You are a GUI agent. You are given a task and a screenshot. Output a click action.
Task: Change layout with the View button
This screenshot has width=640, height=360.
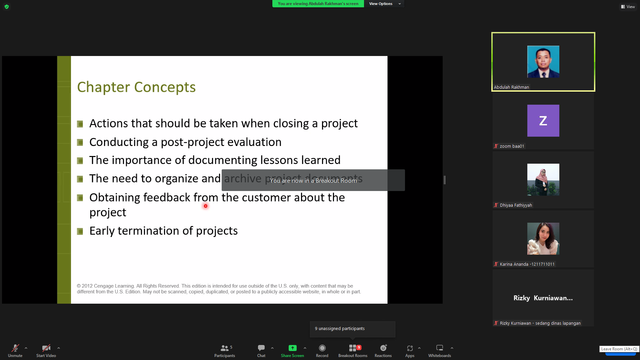(x=628, y=7)
